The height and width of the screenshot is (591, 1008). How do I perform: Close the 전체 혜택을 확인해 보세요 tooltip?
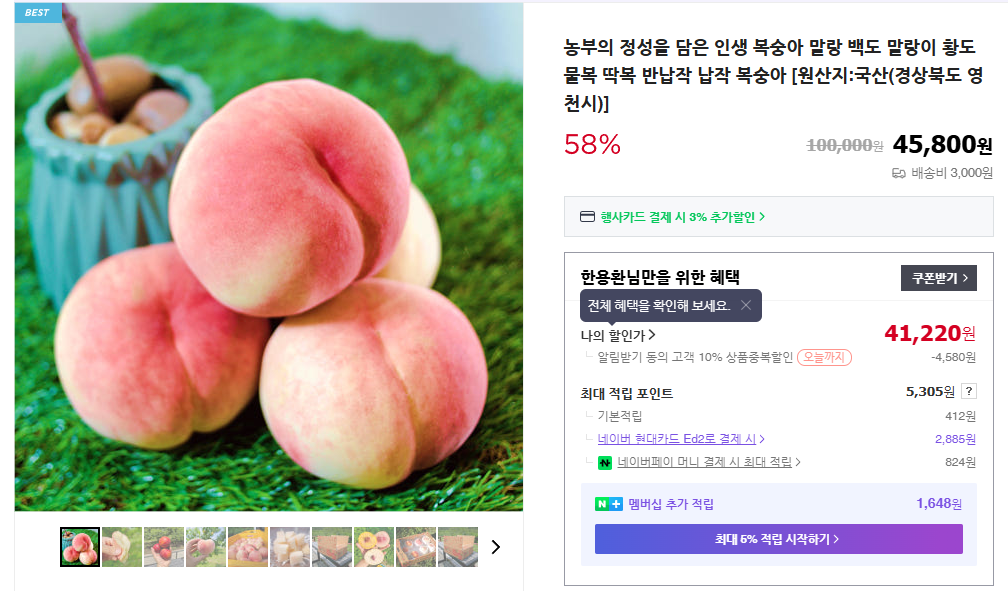746,305
